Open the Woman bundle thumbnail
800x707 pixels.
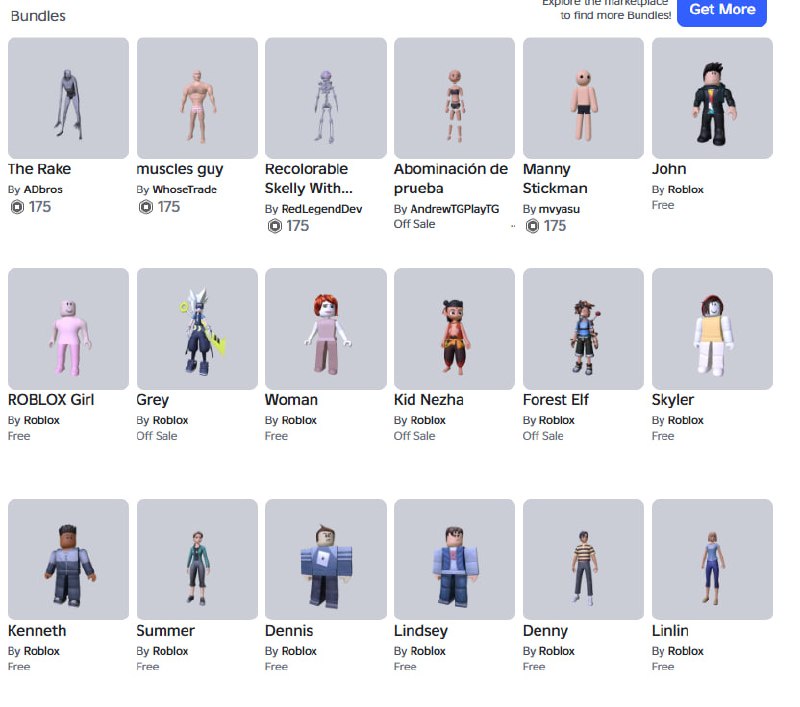tap(326, 329)
